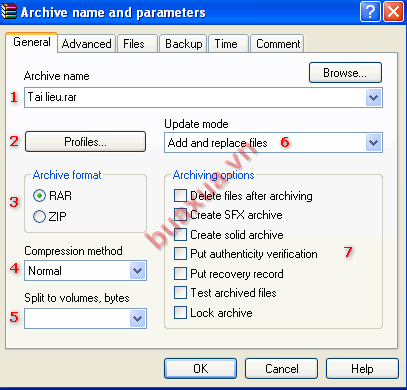This screenshot has width=407, height=390.
Task: Click the question mark help button in title bar
Action: 370,12
